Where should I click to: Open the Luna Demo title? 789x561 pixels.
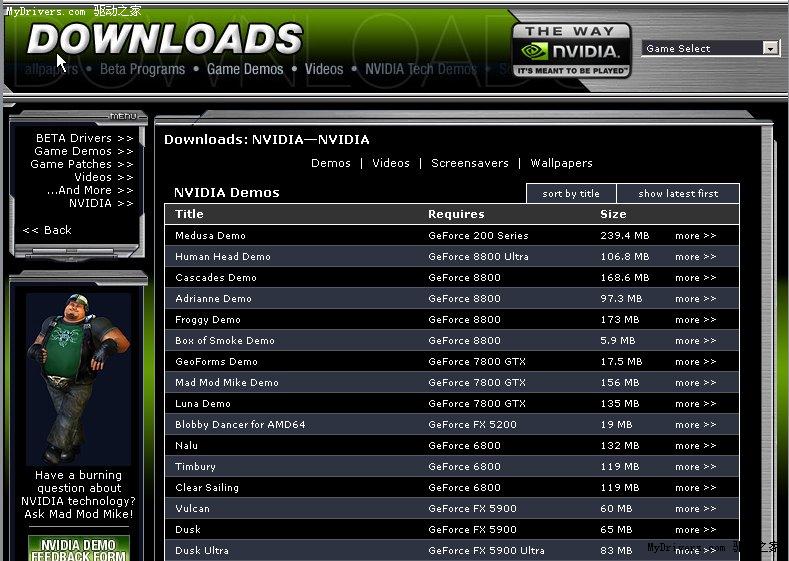pyautogui.click(x=203, y=404)
